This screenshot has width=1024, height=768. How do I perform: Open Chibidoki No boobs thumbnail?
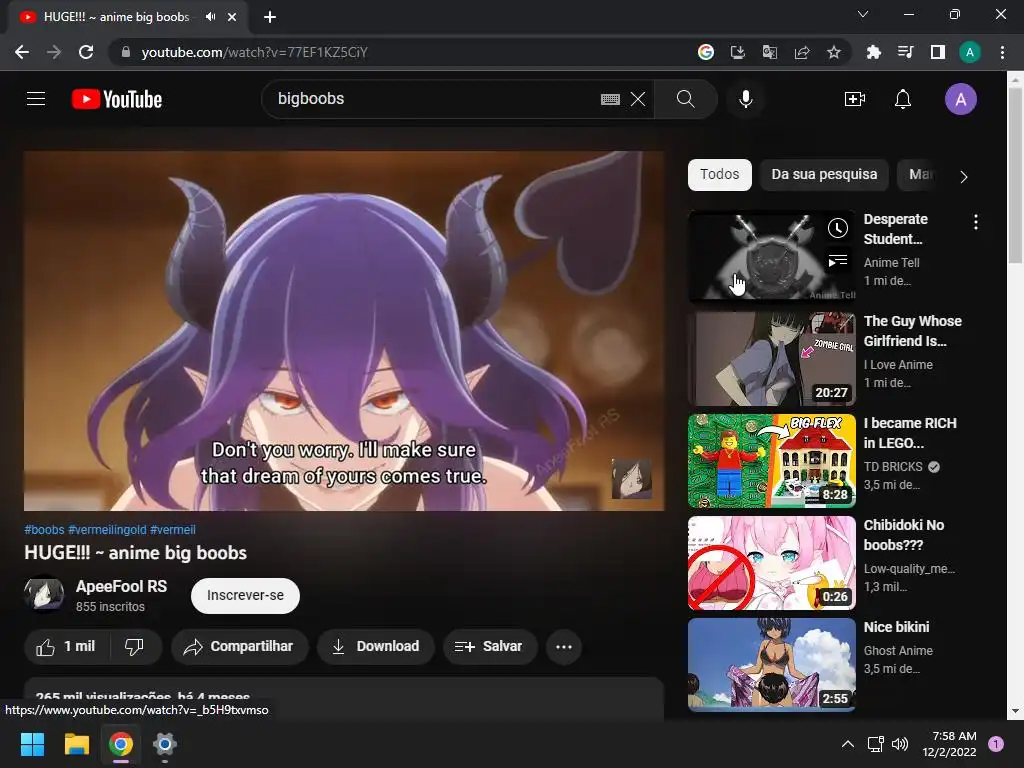[772, 563]
